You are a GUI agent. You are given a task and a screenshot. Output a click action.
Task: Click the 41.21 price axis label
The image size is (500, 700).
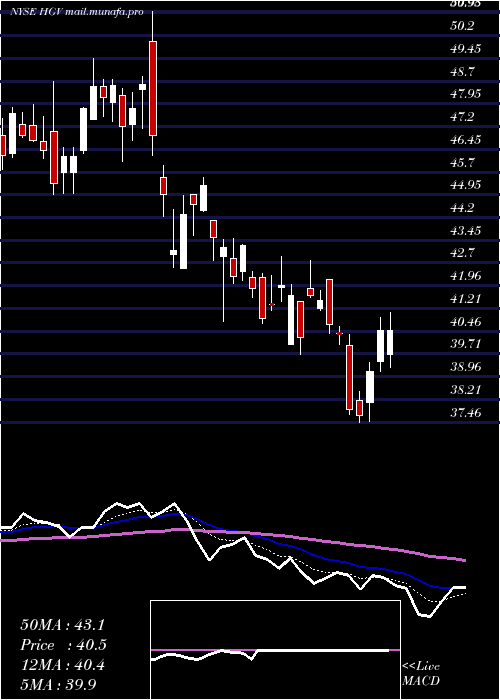click(466, 299)
